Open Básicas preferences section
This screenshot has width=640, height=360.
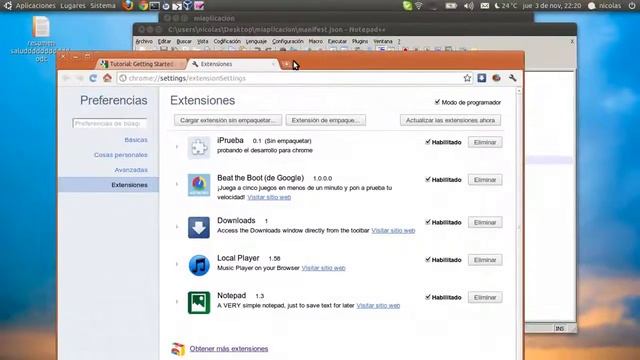coord(136,140)
